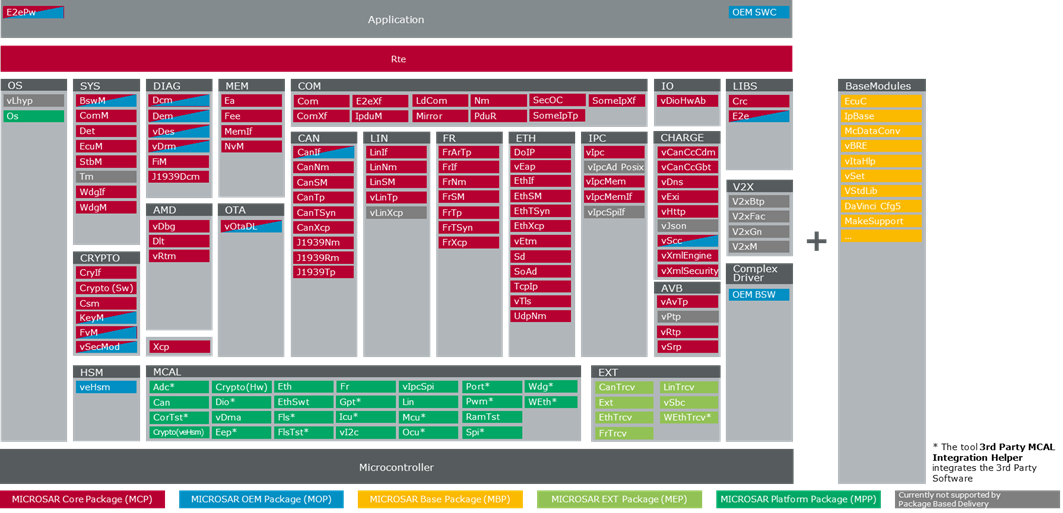Screen dimensions: 1063x513
Task: Select the RamTst block in MCAL
Action: click(492, 417)
